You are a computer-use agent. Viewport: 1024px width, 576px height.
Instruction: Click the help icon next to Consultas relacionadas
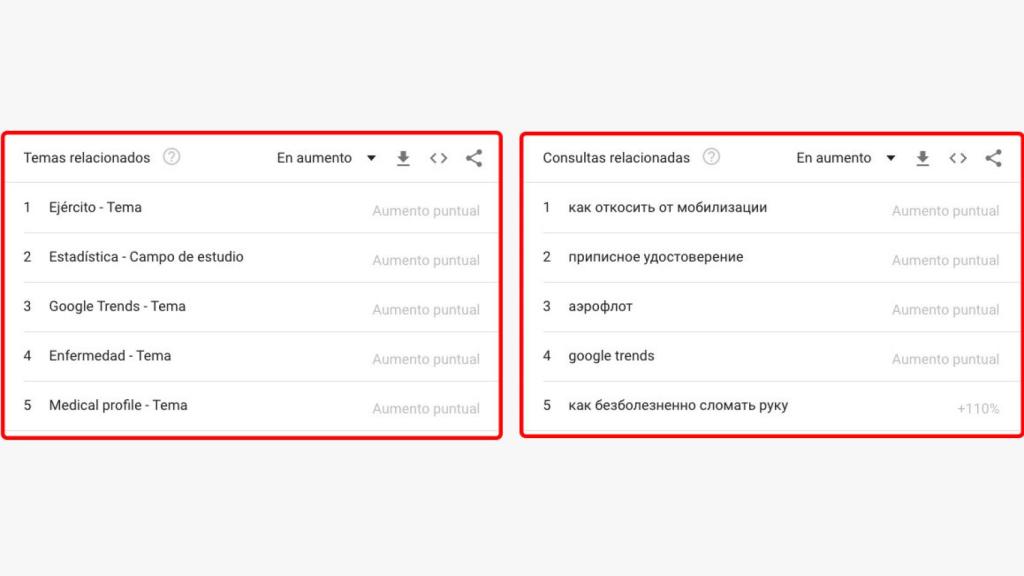(711, 157)
